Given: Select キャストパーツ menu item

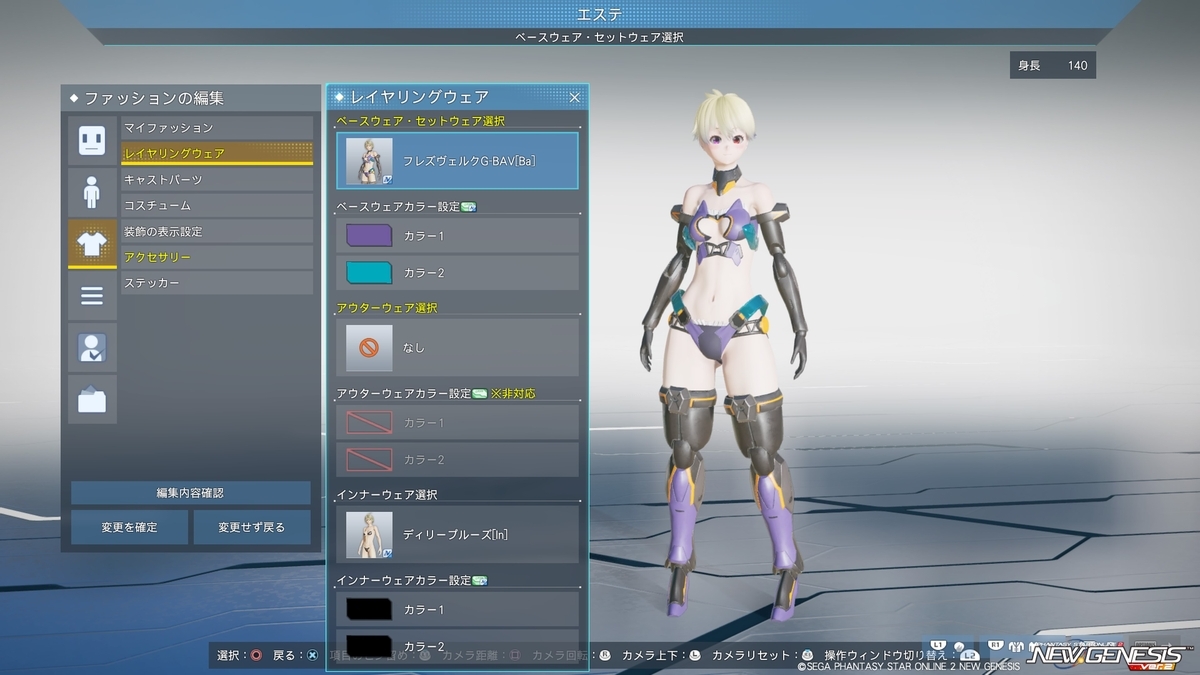Looking at the screenshot, I should pos(217,180).
